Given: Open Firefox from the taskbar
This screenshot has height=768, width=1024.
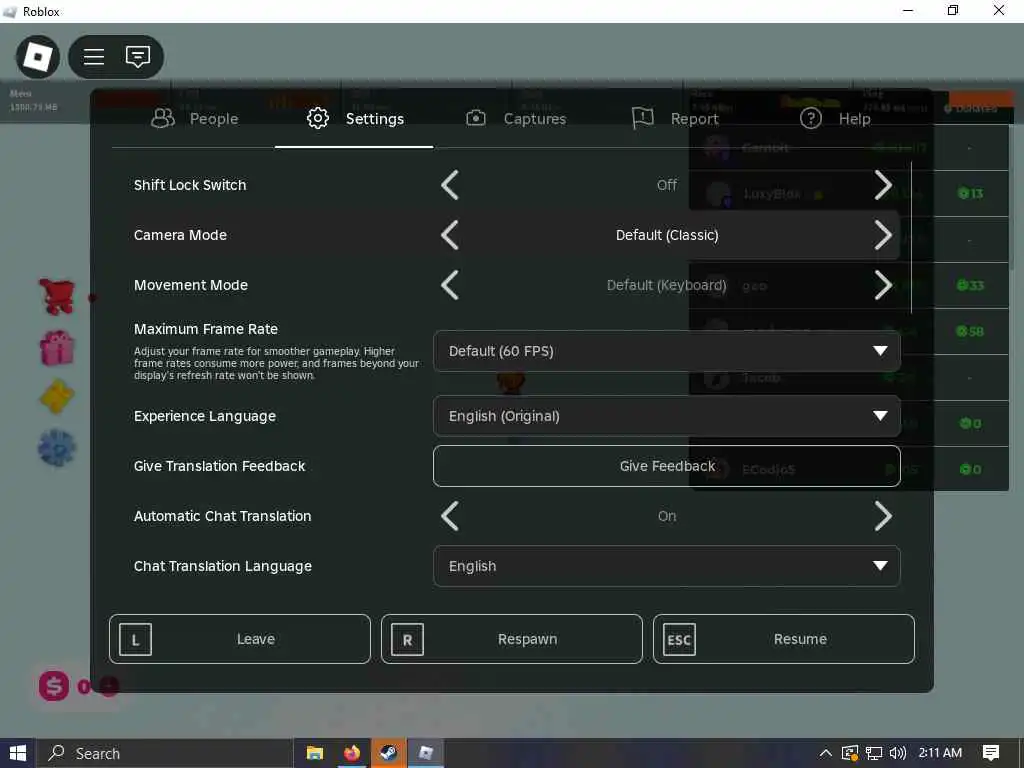Looking at the screenshot, I should (351, 753).
